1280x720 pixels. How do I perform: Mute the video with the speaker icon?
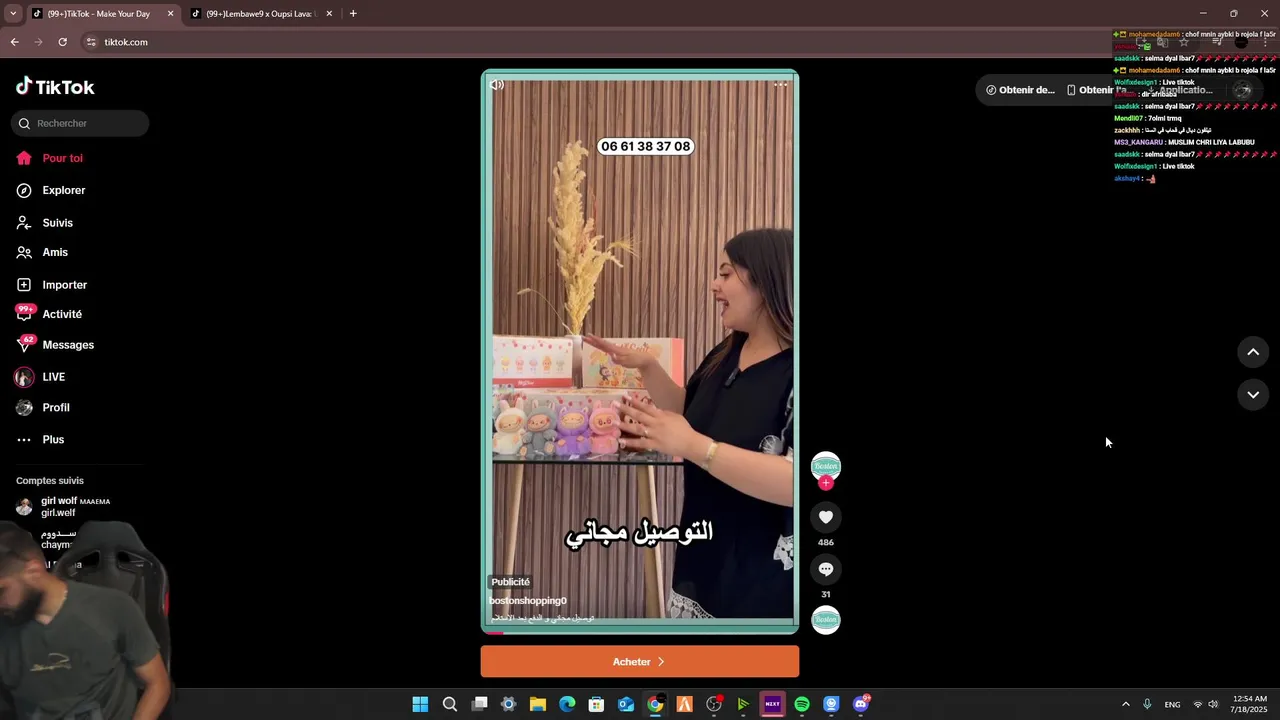[497, 85]
